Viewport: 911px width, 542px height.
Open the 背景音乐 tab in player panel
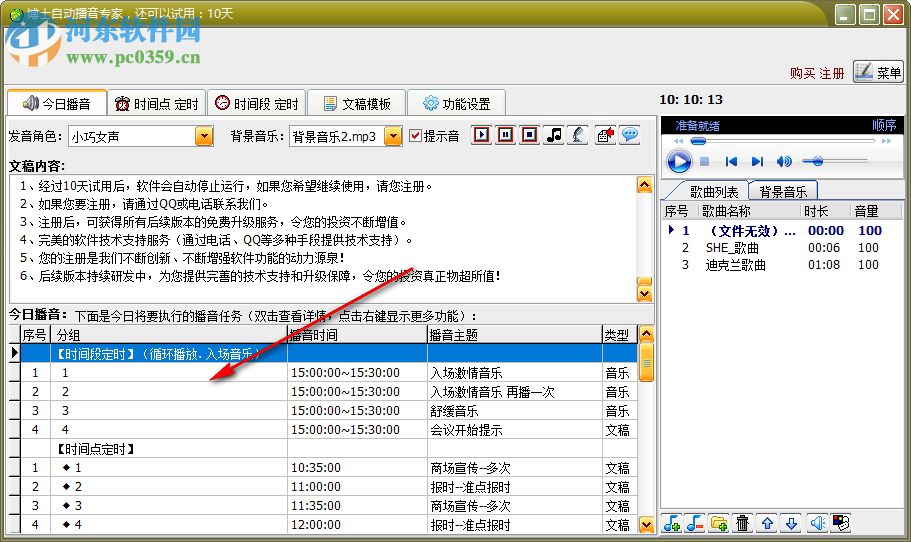(783, 191)
